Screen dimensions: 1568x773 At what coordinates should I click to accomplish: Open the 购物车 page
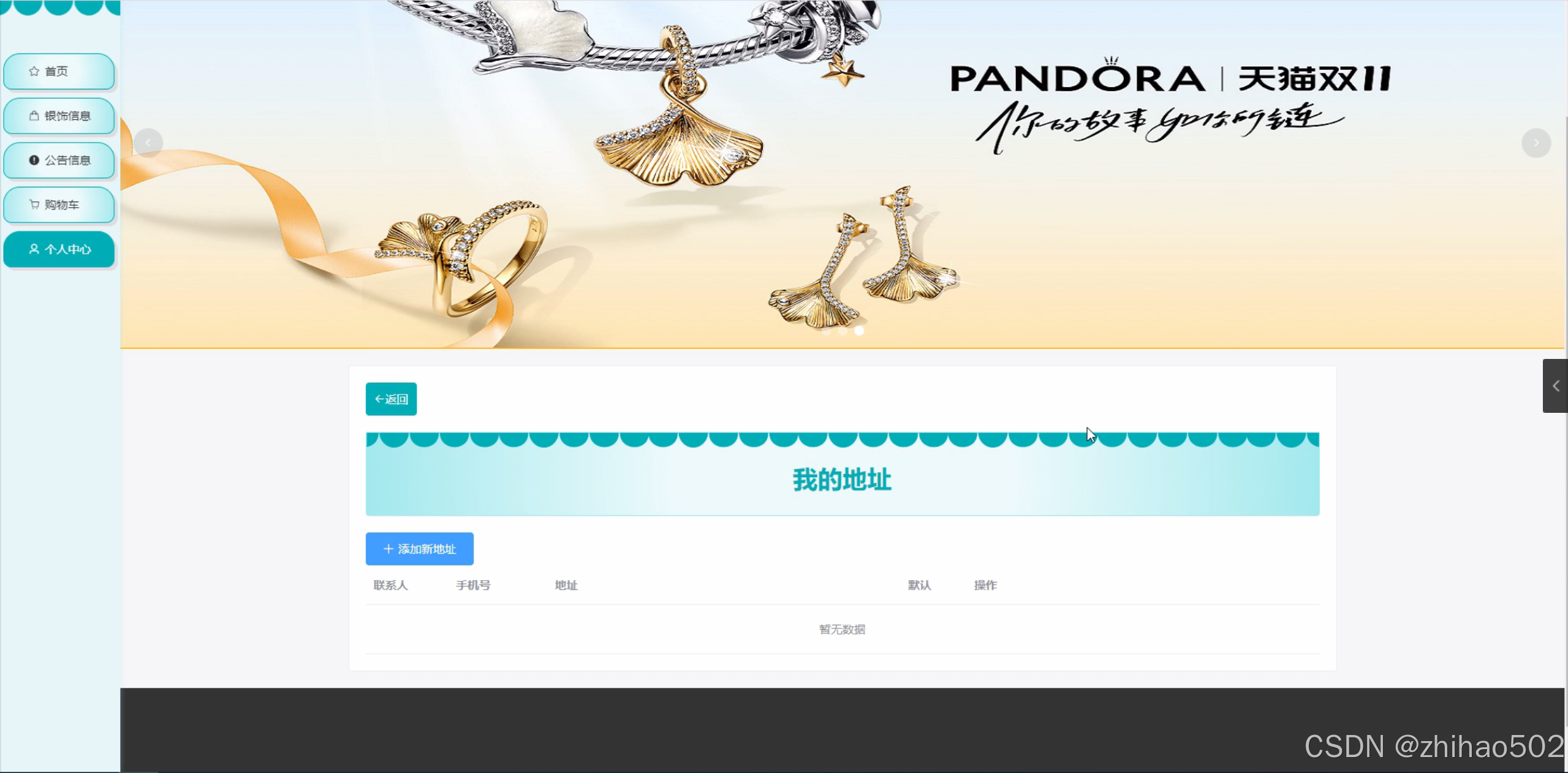point(59,205)
